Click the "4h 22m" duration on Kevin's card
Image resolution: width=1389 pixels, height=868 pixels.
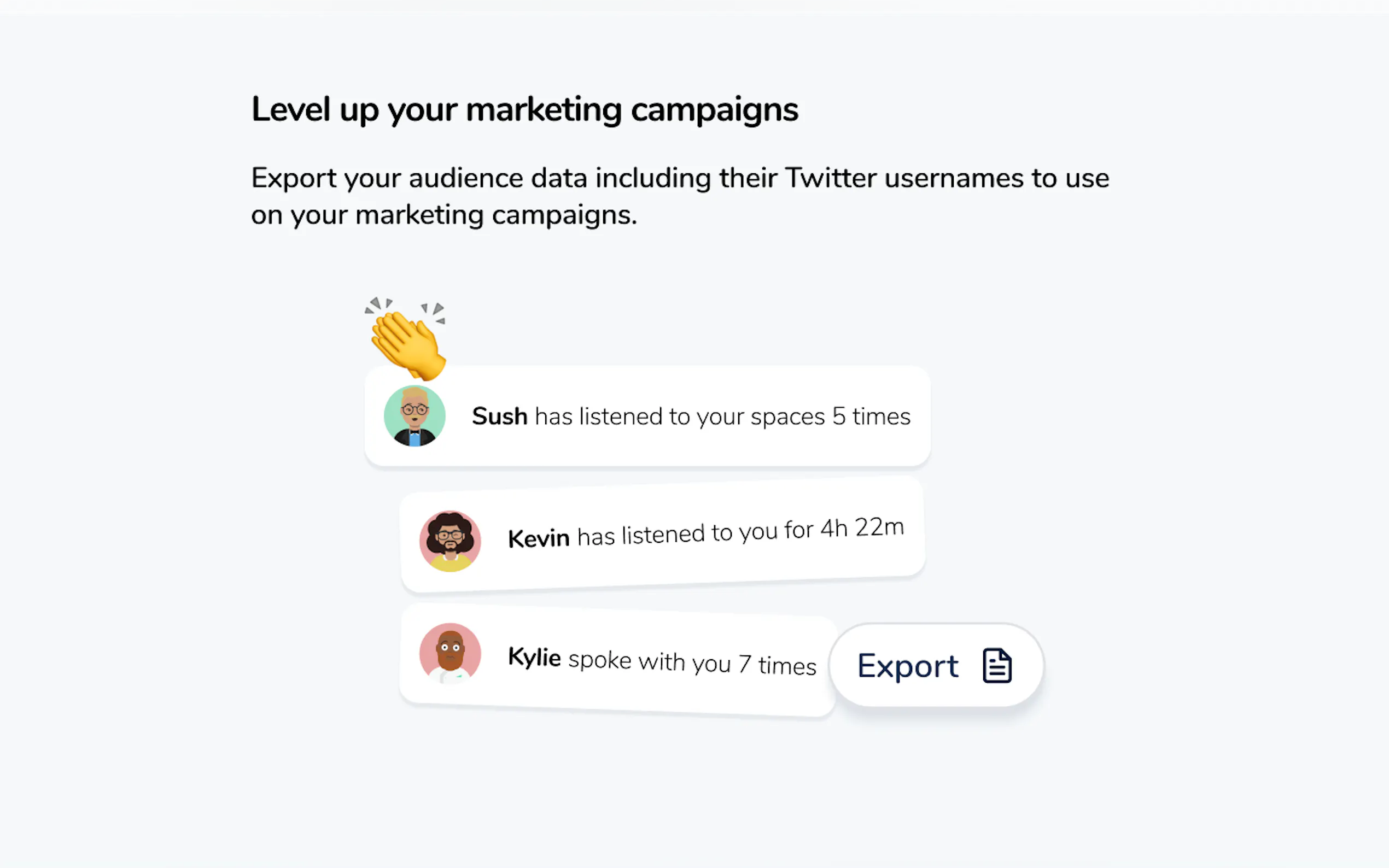[862, 527]
